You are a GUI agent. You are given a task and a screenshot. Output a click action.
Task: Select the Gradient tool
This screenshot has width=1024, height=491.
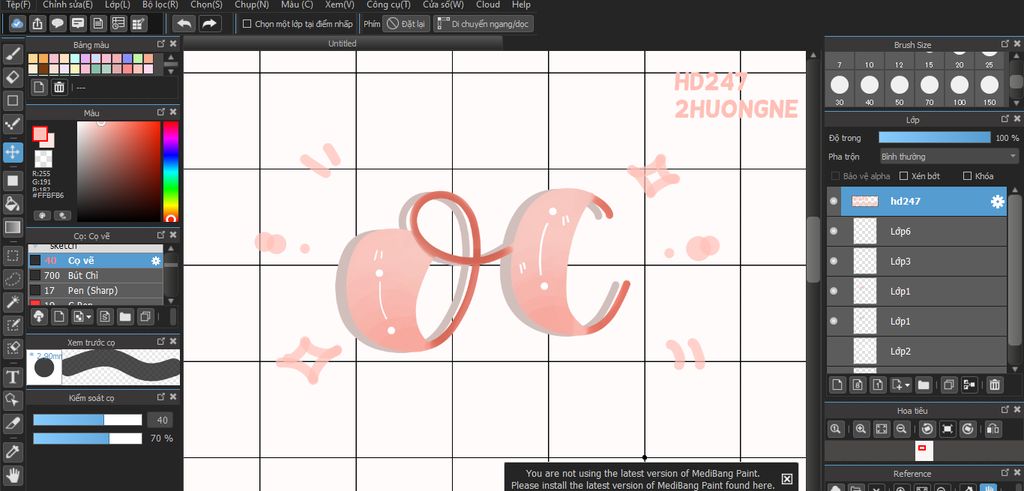point(13,227)
